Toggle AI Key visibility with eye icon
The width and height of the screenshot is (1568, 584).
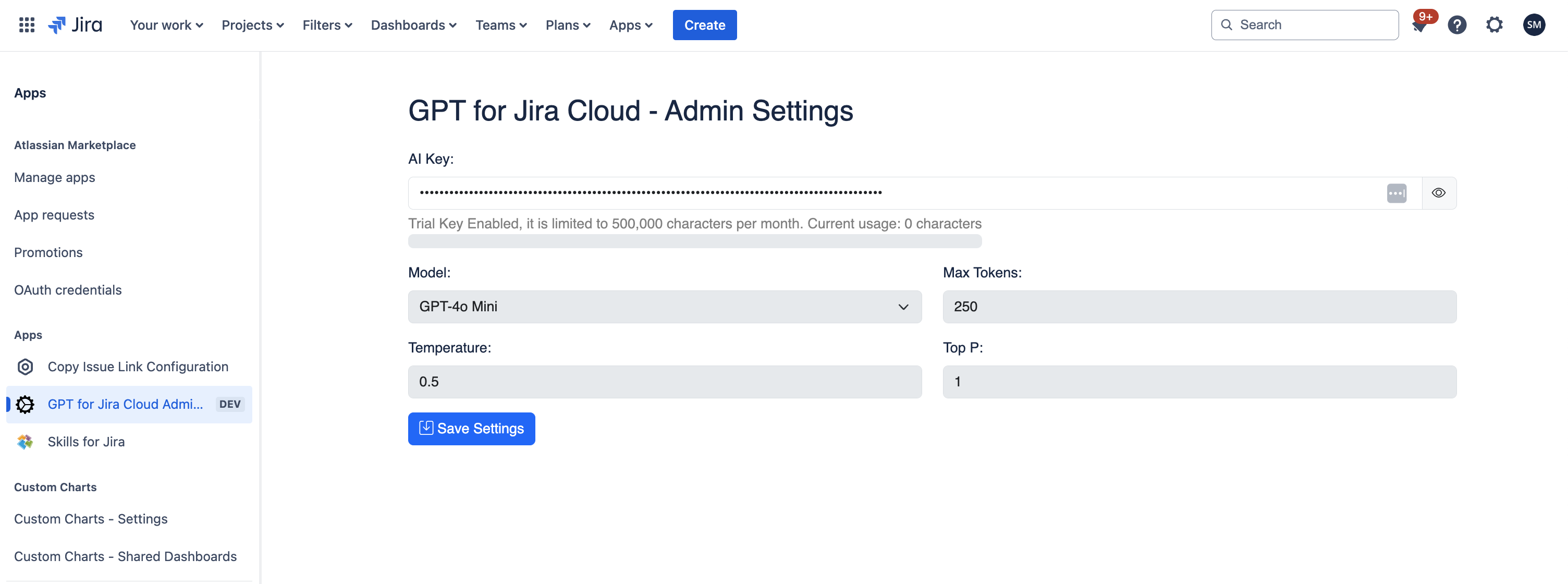(1438, 193)
